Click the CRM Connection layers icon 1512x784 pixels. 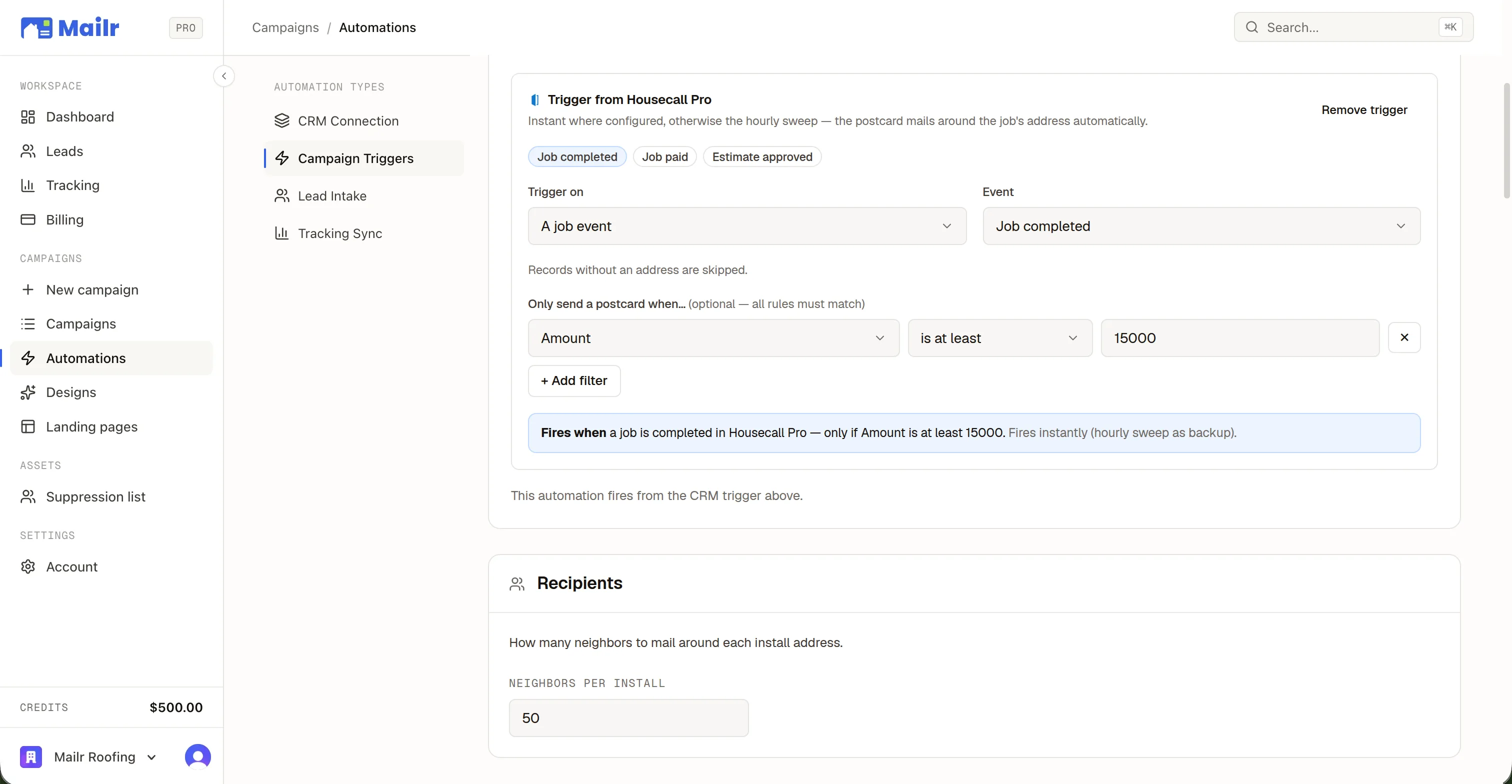281,121
